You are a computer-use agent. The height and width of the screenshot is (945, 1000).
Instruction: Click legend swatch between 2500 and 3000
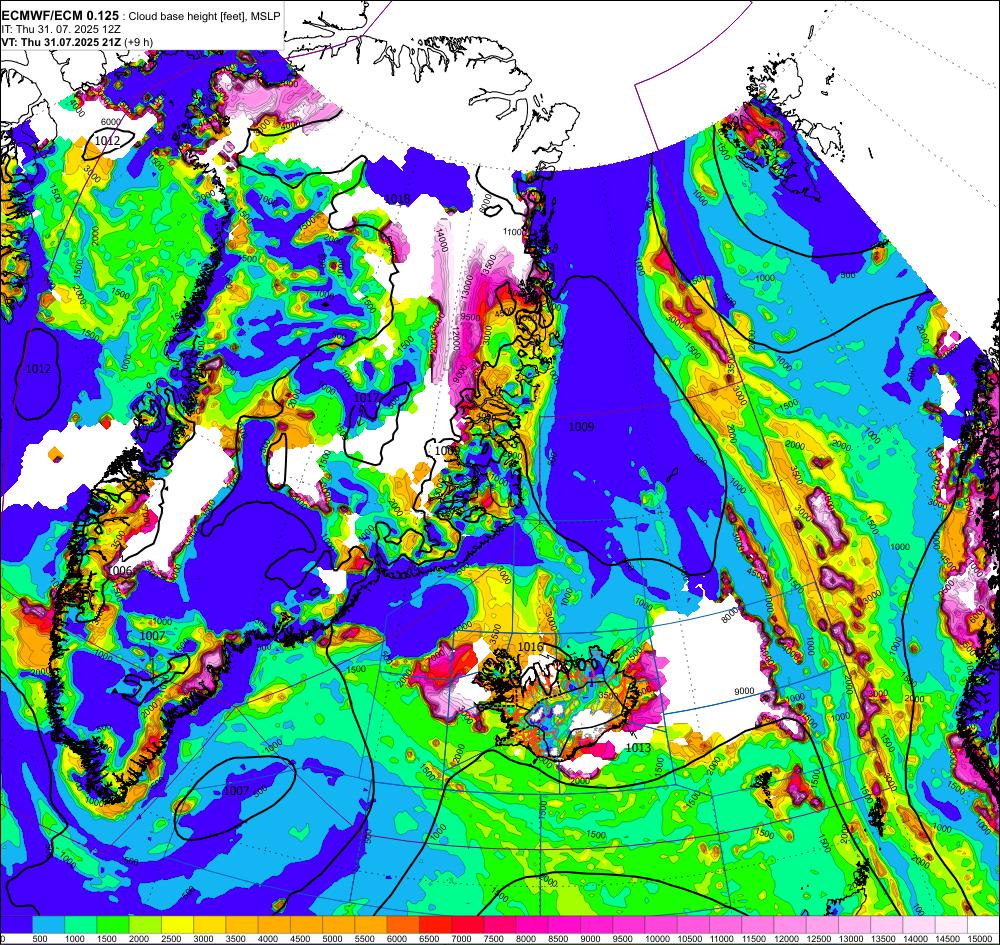[177, 924]
